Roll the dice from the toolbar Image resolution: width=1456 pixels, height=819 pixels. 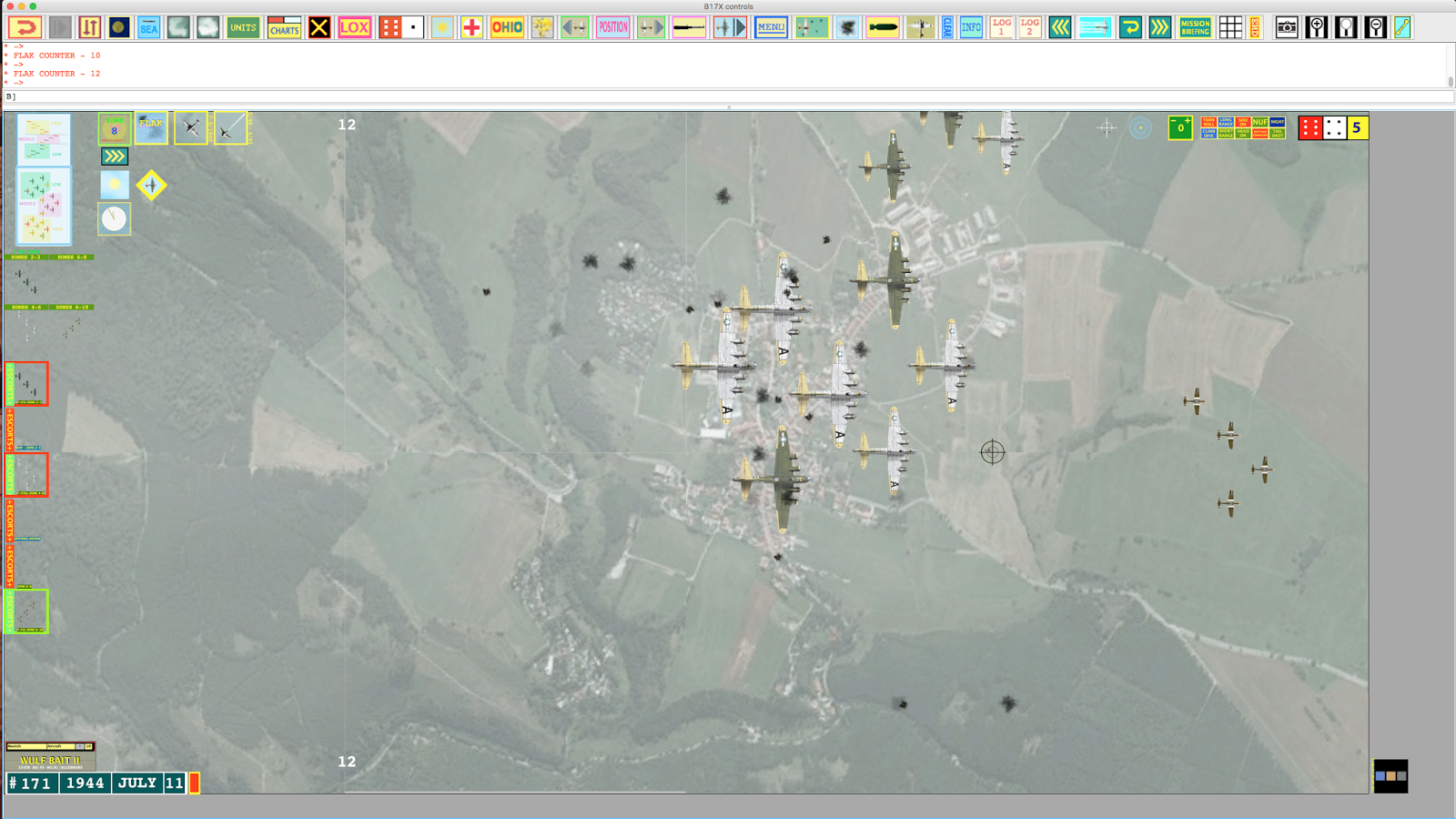(x=401, y=27)
